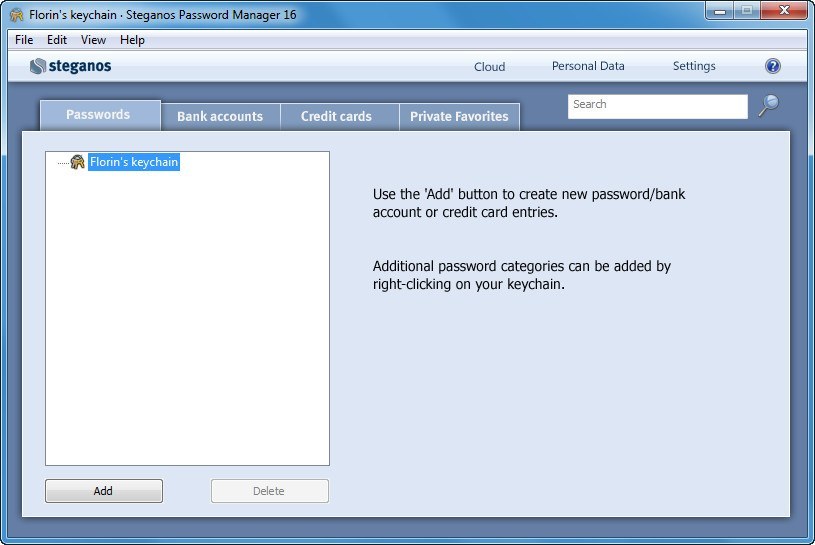Switch to the Private Favorites tab
815x545 pixels.
(x=459, y=116)
